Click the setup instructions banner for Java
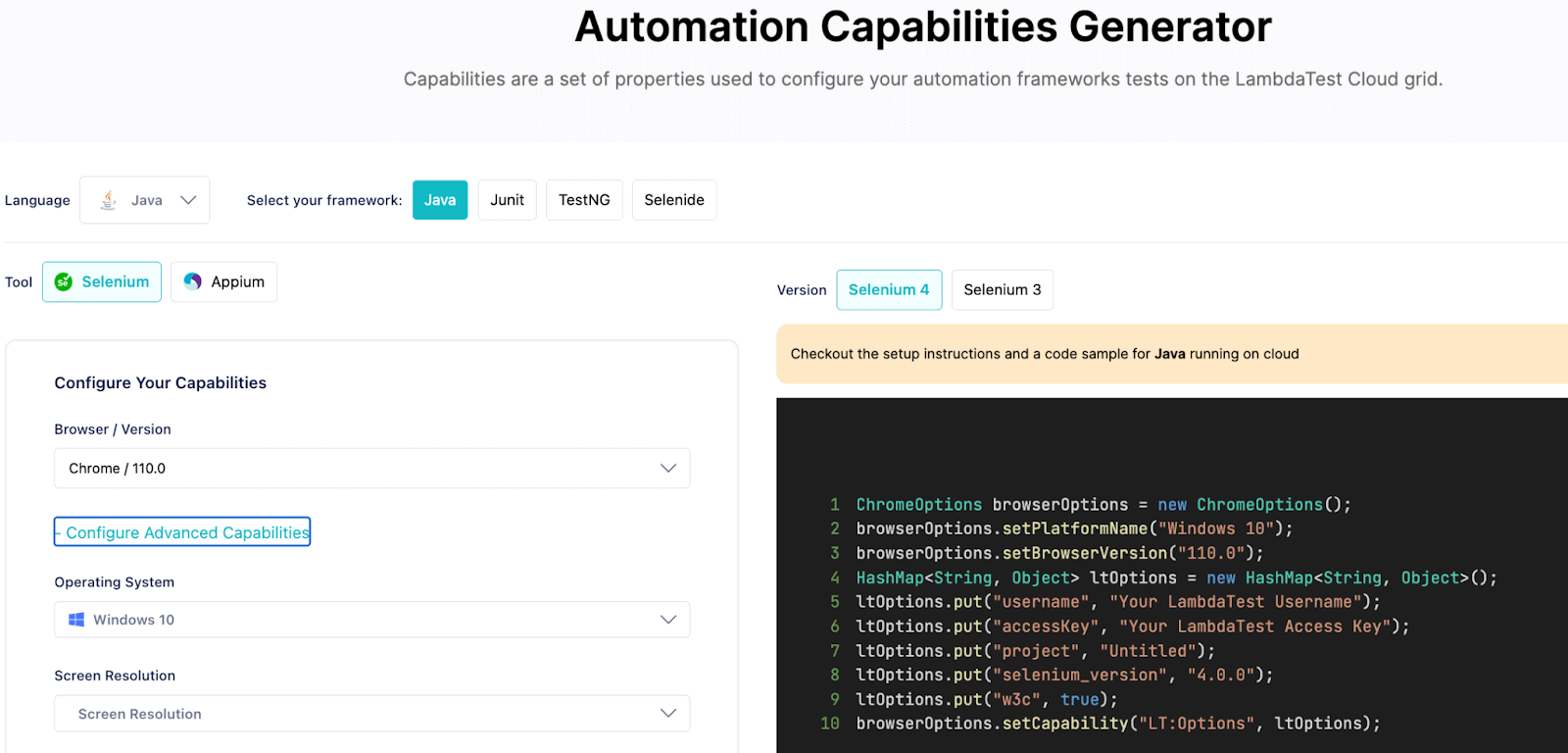This screenshot has height=753, width=1568. click(x=1172, y=354)
